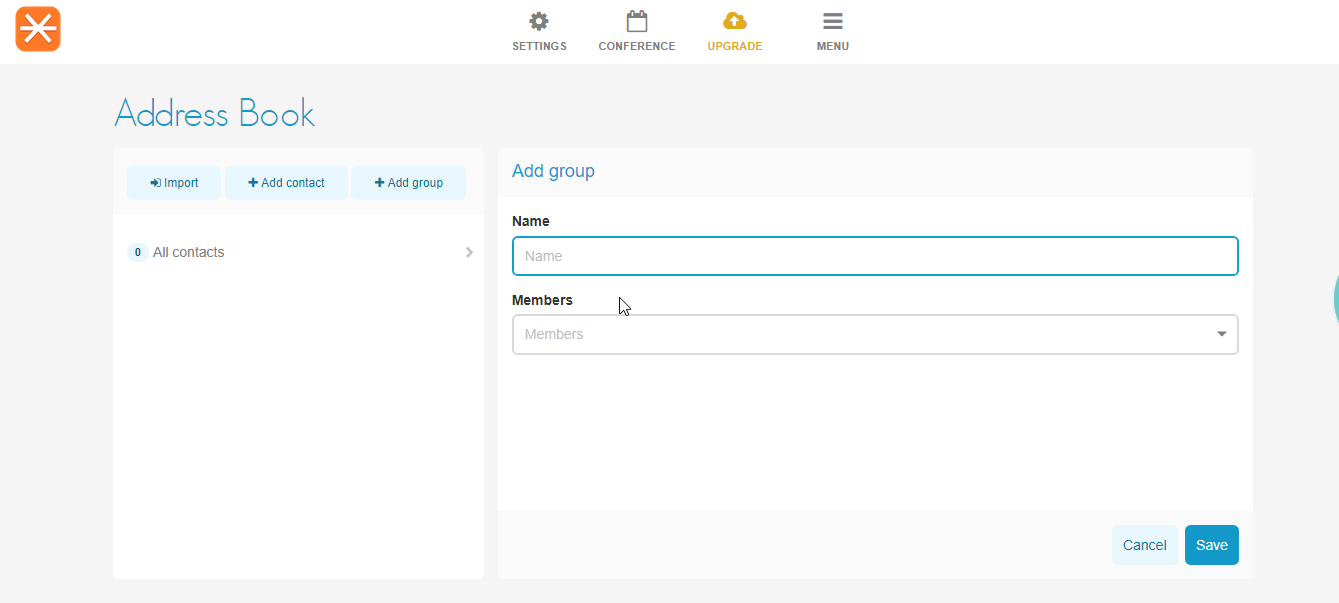Save the new group
The image size is (1339, 603).
pyautogui.click(x=1211, y=545)
